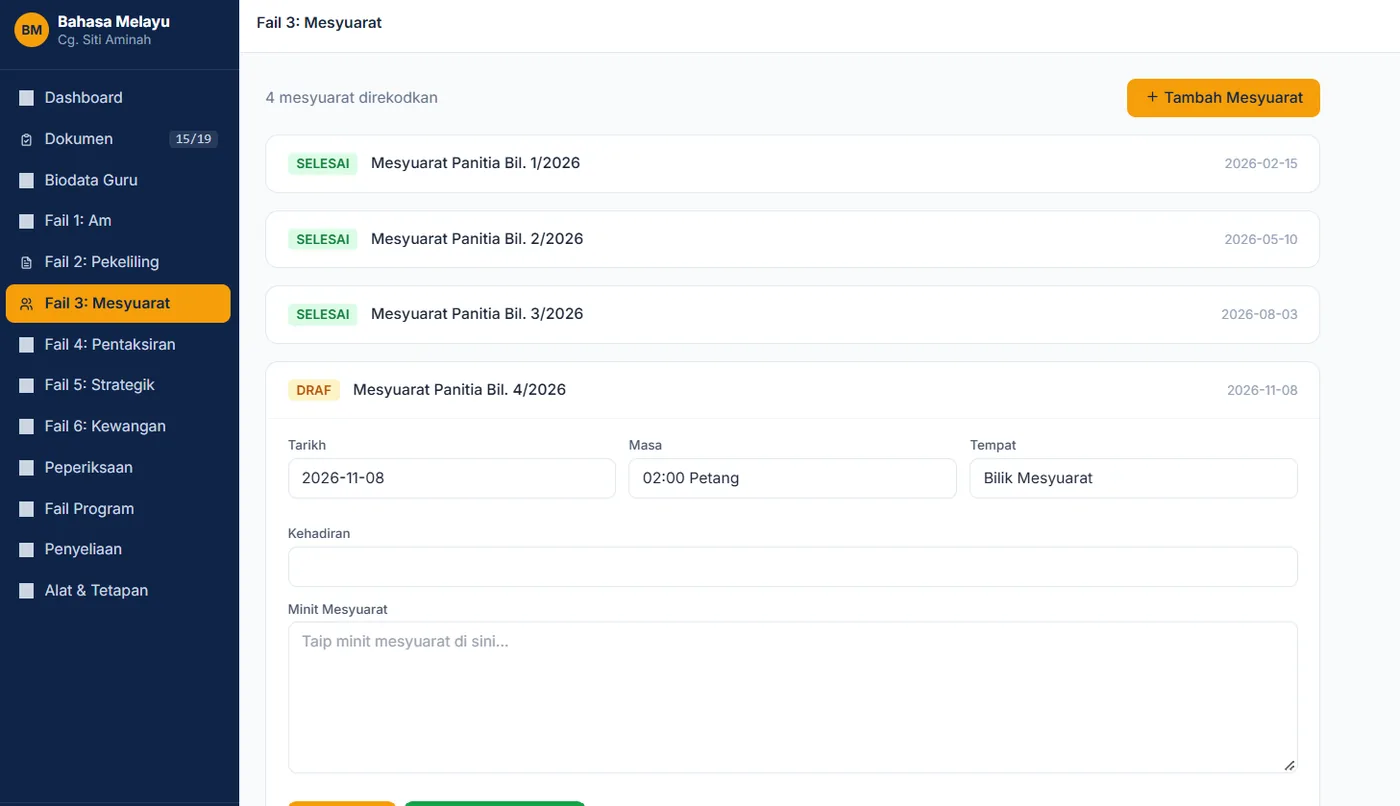The height and width of the screenshot is (806, 1400).
Task: Click the "Tarikh" label
Action: (x=307, y=445)
